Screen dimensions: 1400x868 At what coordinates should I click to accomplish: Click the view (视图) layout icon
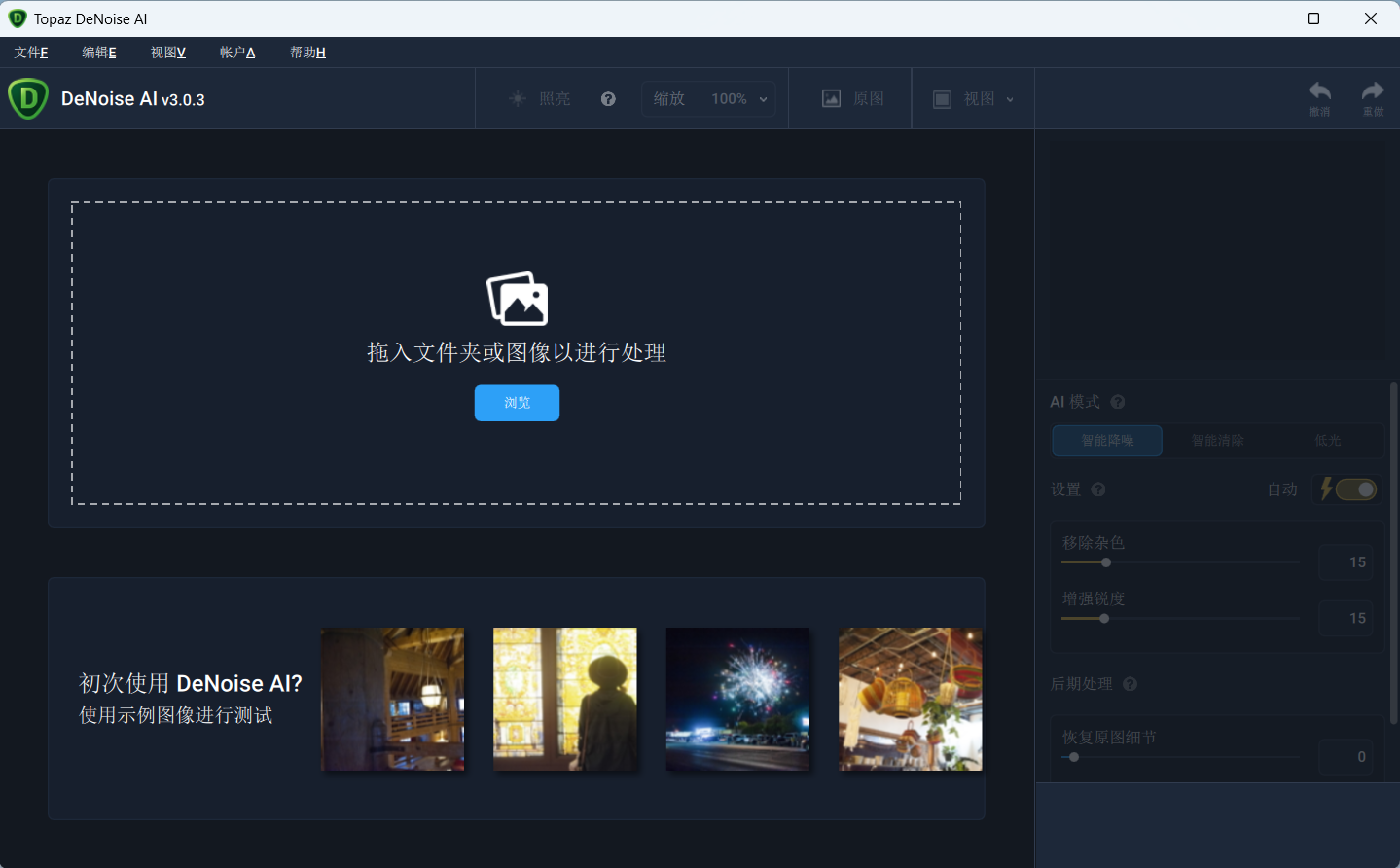click(942, 98)
